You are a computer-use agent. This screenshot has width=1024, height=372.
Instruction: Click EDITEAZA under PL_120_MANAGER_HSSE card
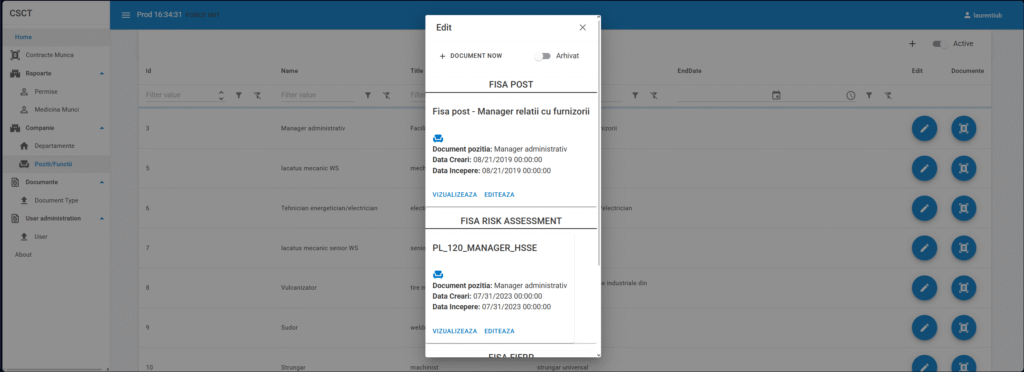coord(500,331)
